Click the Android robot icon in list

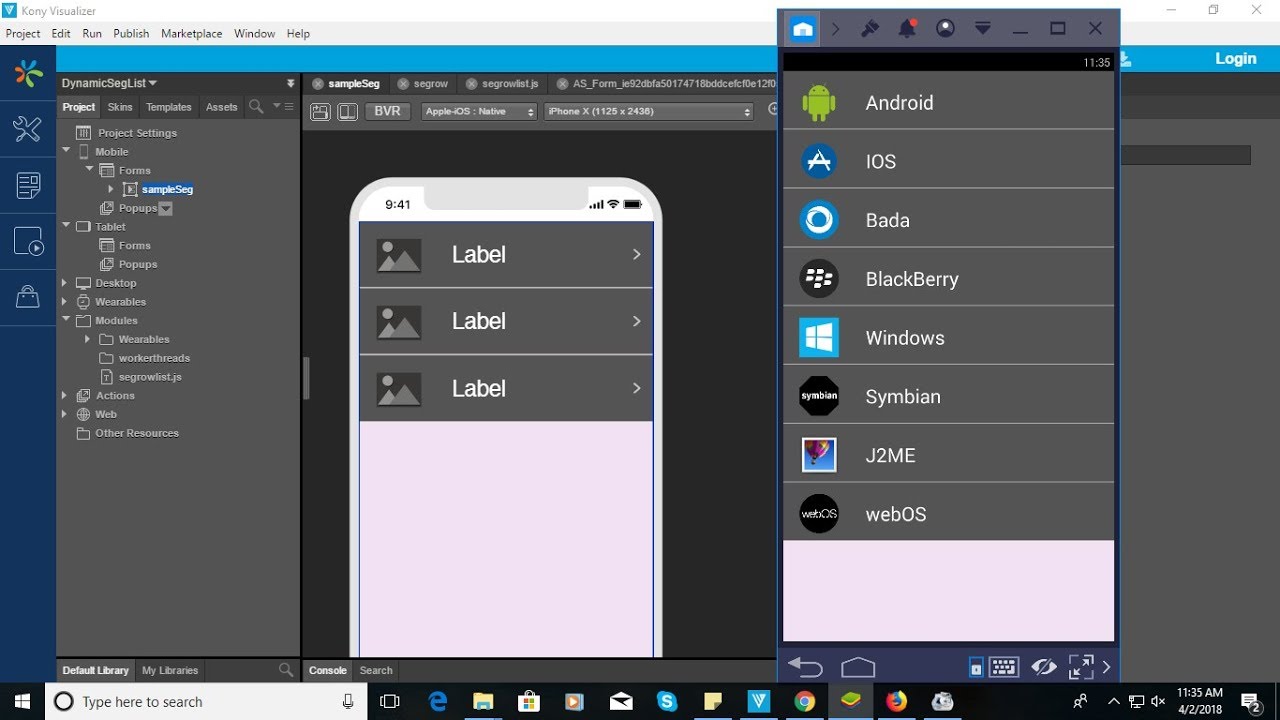coord(819,103)
